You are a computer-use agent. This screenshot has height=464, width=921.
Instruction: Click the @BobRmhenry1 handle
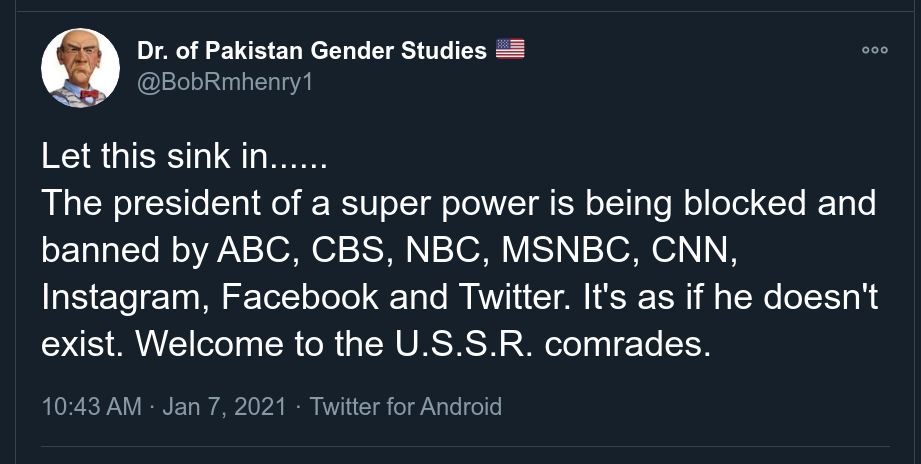(225, 82)
